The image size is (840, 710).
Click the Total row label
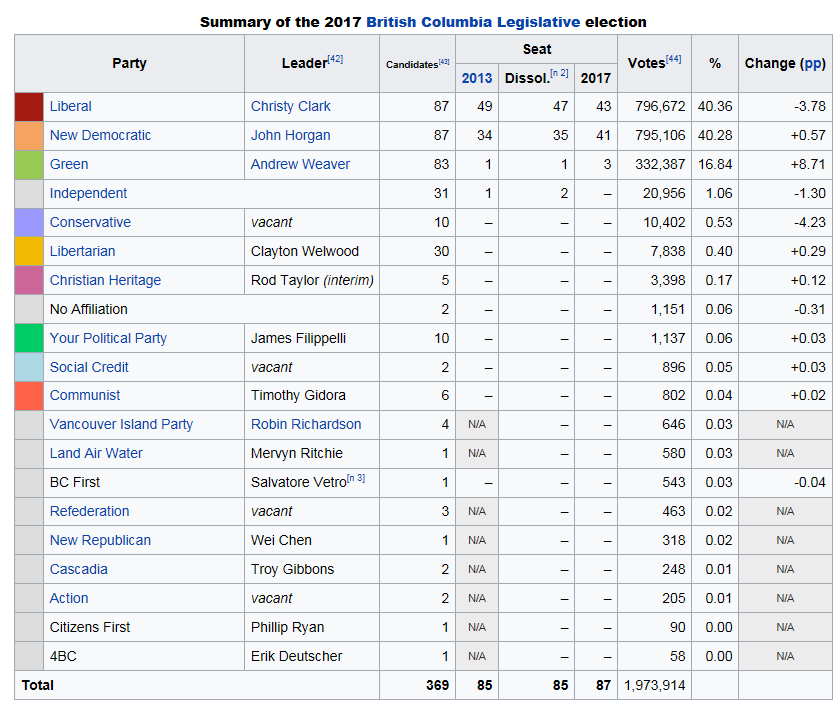click(x=38, y=685)
